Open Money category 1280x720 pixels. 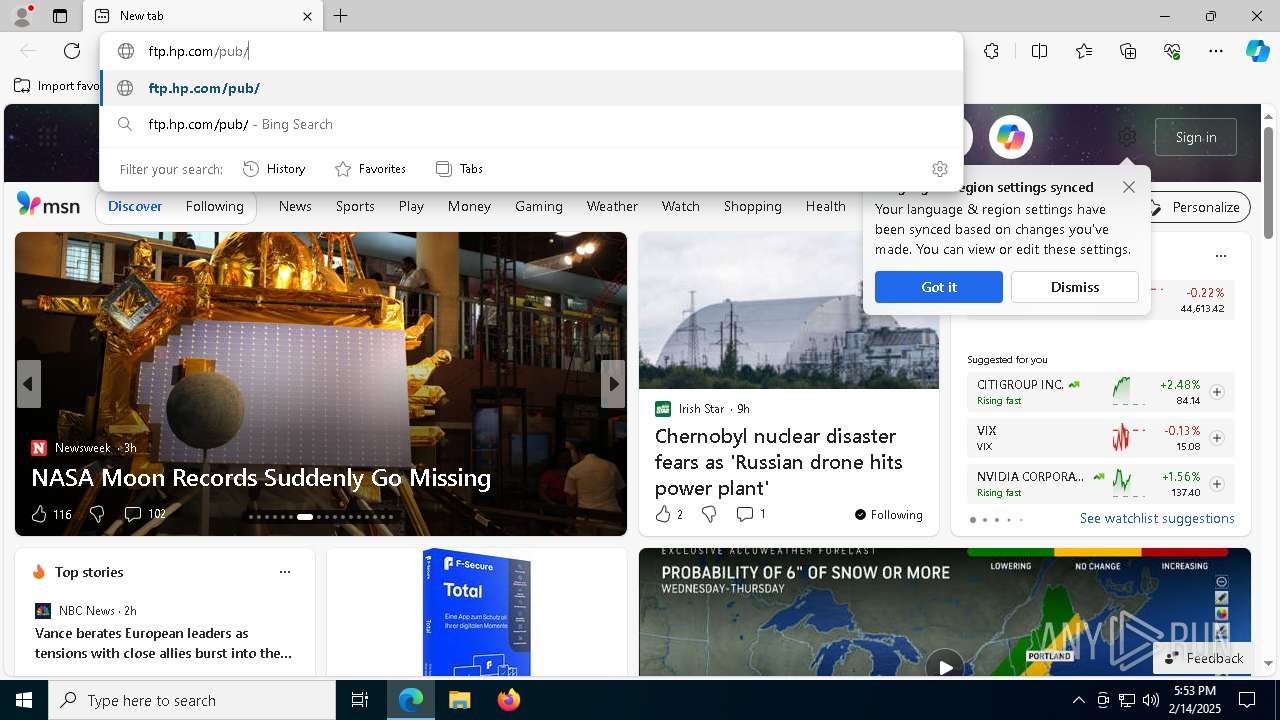pos(469,206)
